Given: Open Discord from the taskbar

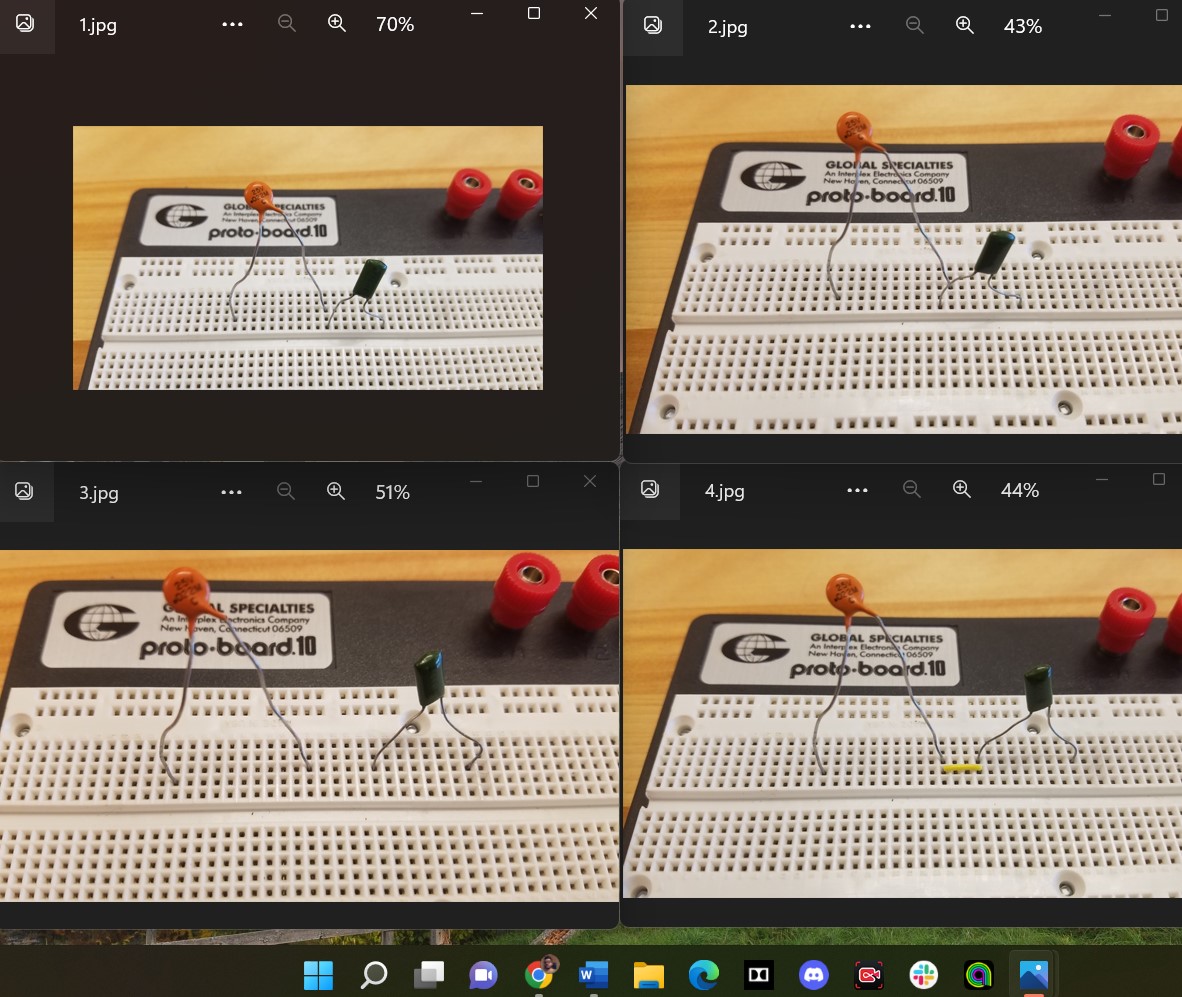Looking at the screenshot, I should (813, 975).
